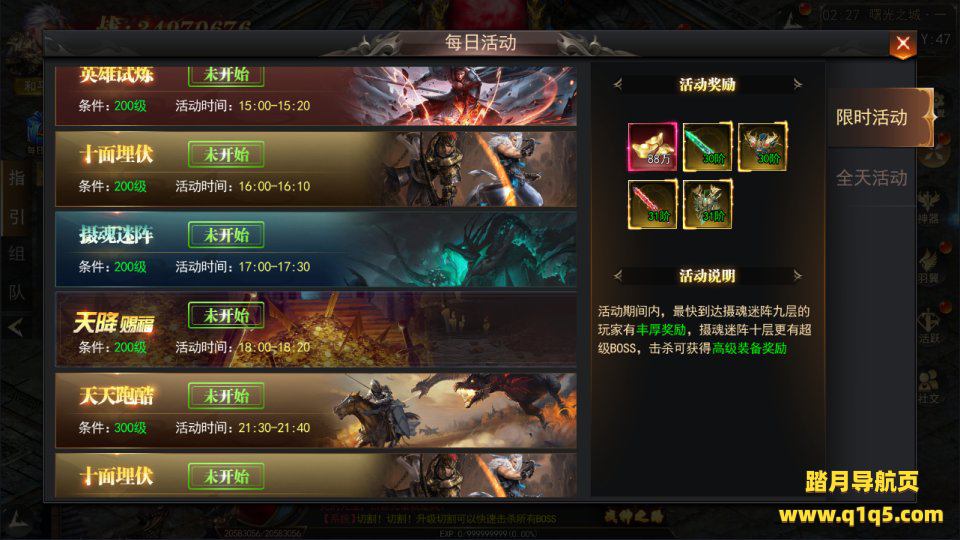The image size is (960, 540).
Task: Select the 英雄试炼 activity banner
Action: click(316, 96)
